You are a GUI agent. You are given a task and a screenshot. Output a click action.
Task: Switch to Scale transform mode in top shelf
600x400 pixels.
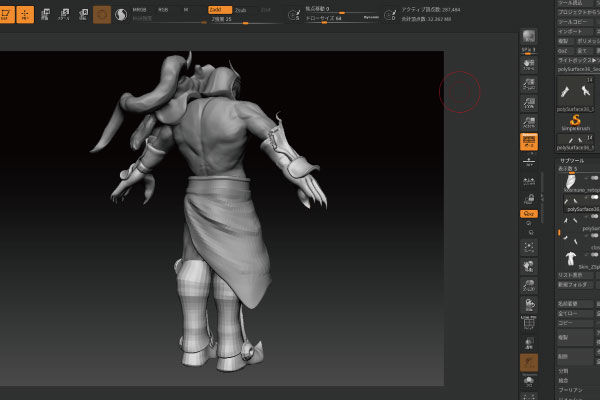pos(64,15)
